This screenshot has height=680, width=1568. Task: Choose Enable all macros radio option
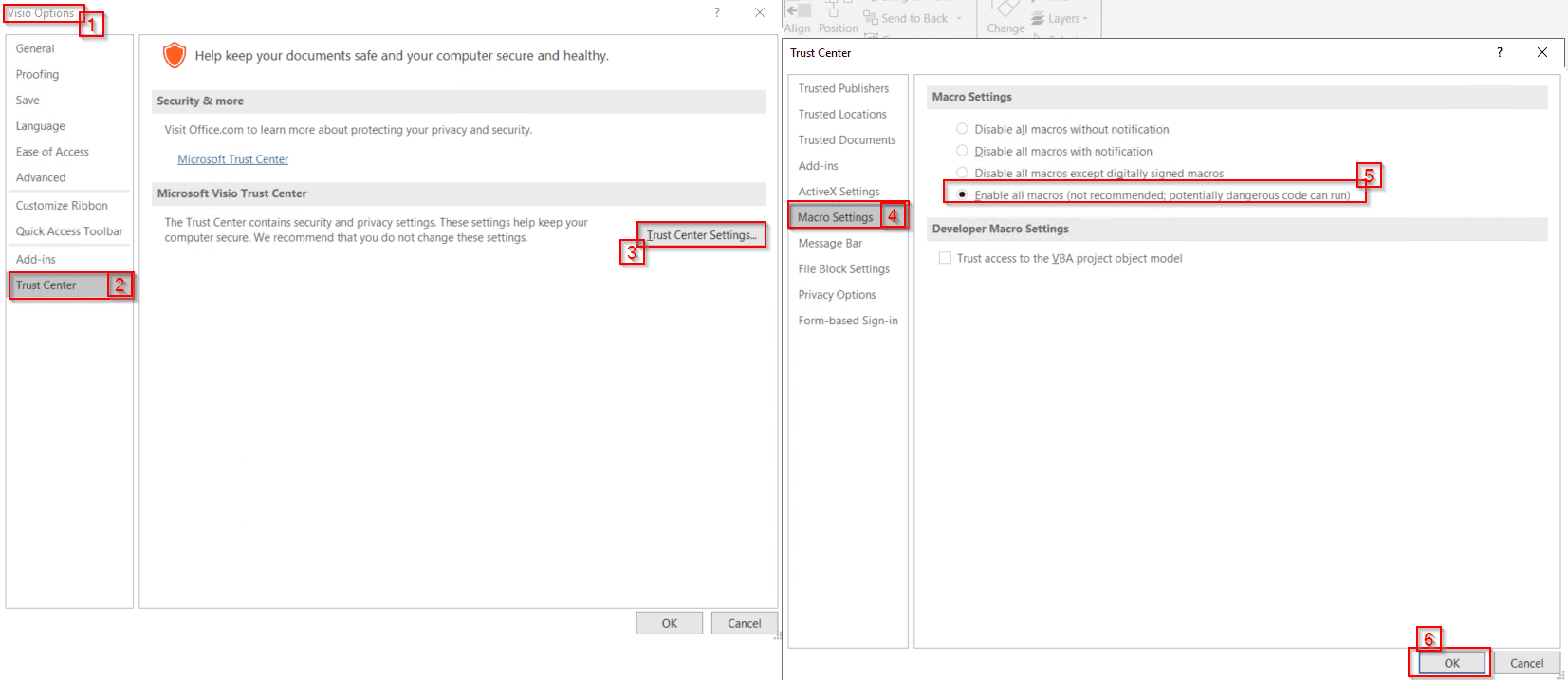point(962,194)
